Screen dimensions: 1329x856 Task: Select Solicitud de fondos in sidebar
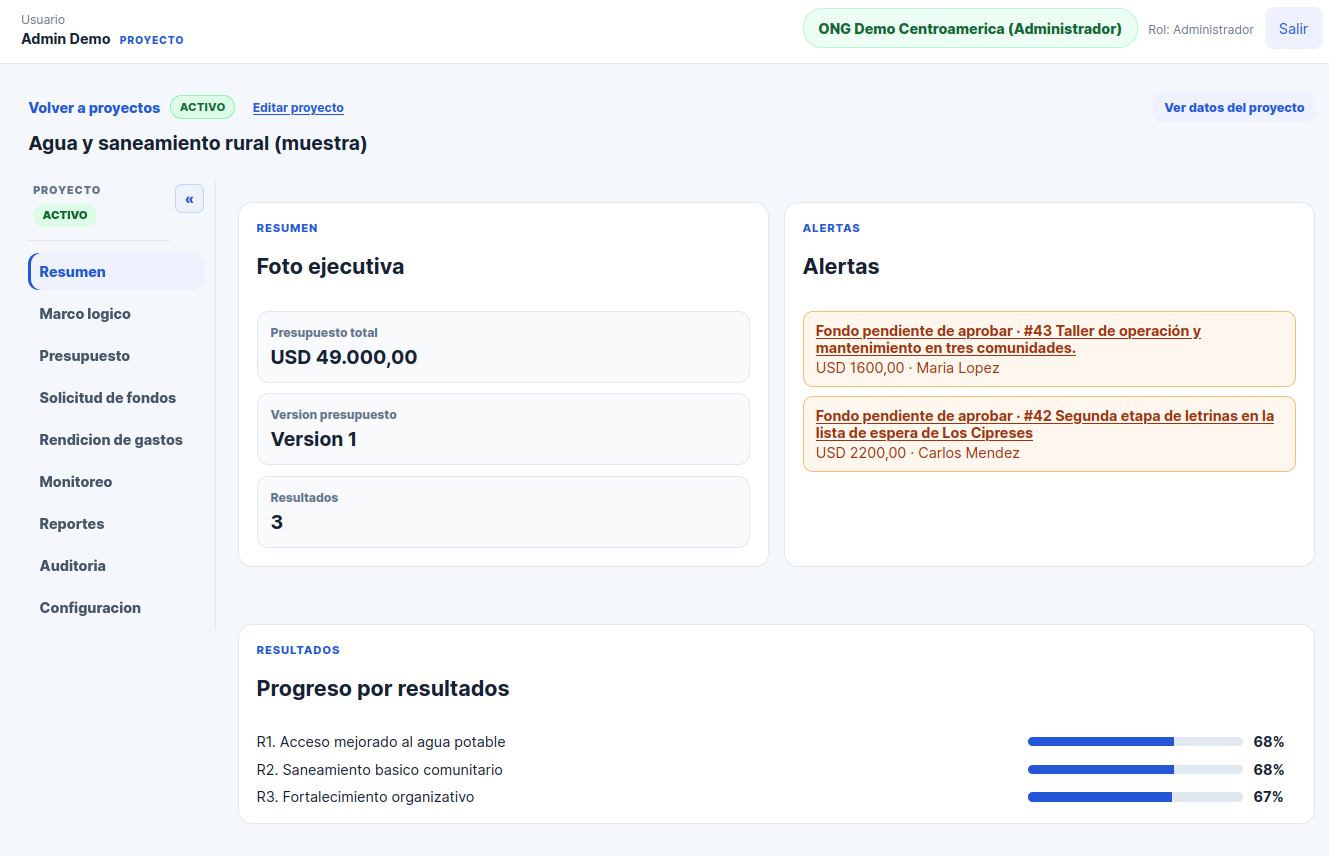pyautogui.click(x=116, y=398)
